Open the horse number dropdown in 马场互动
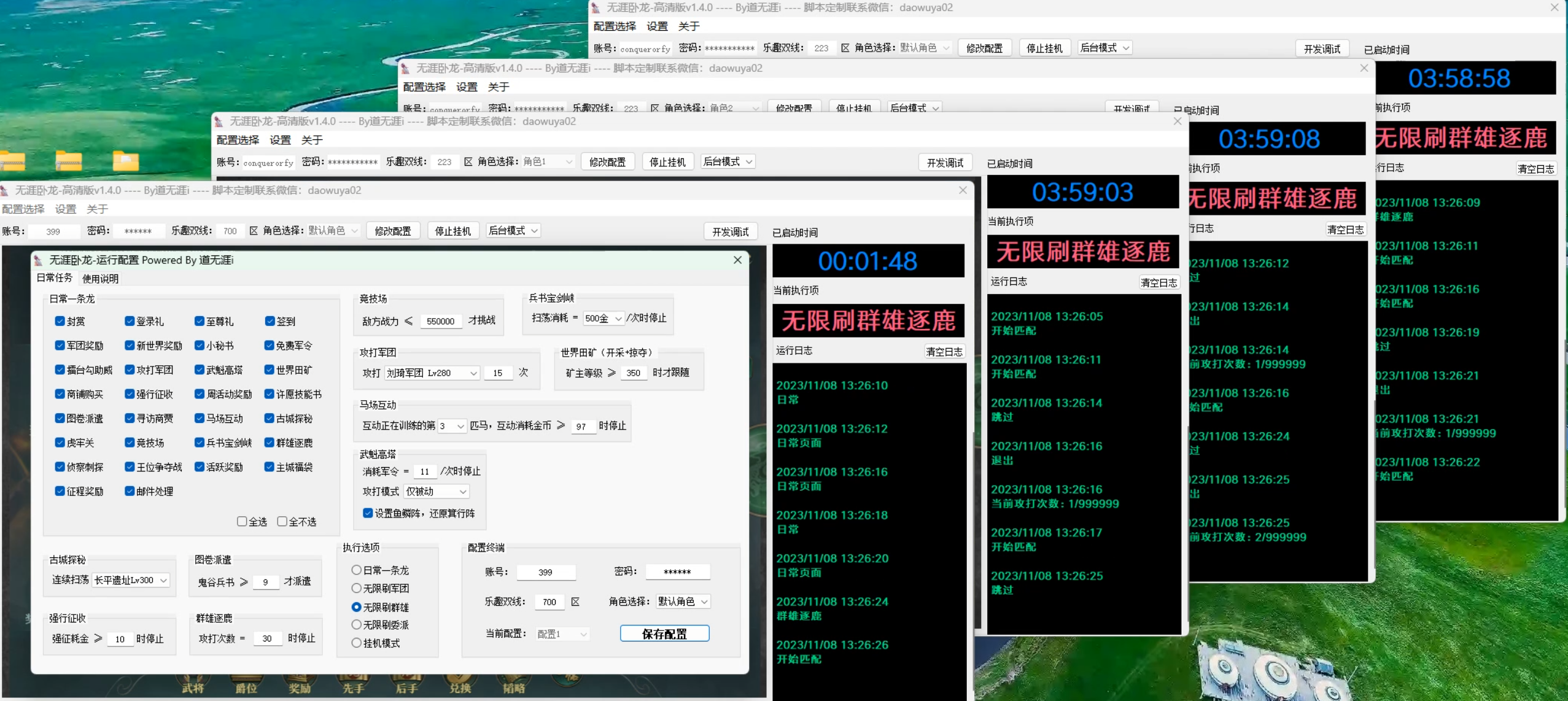 click(x=452, y=426)
